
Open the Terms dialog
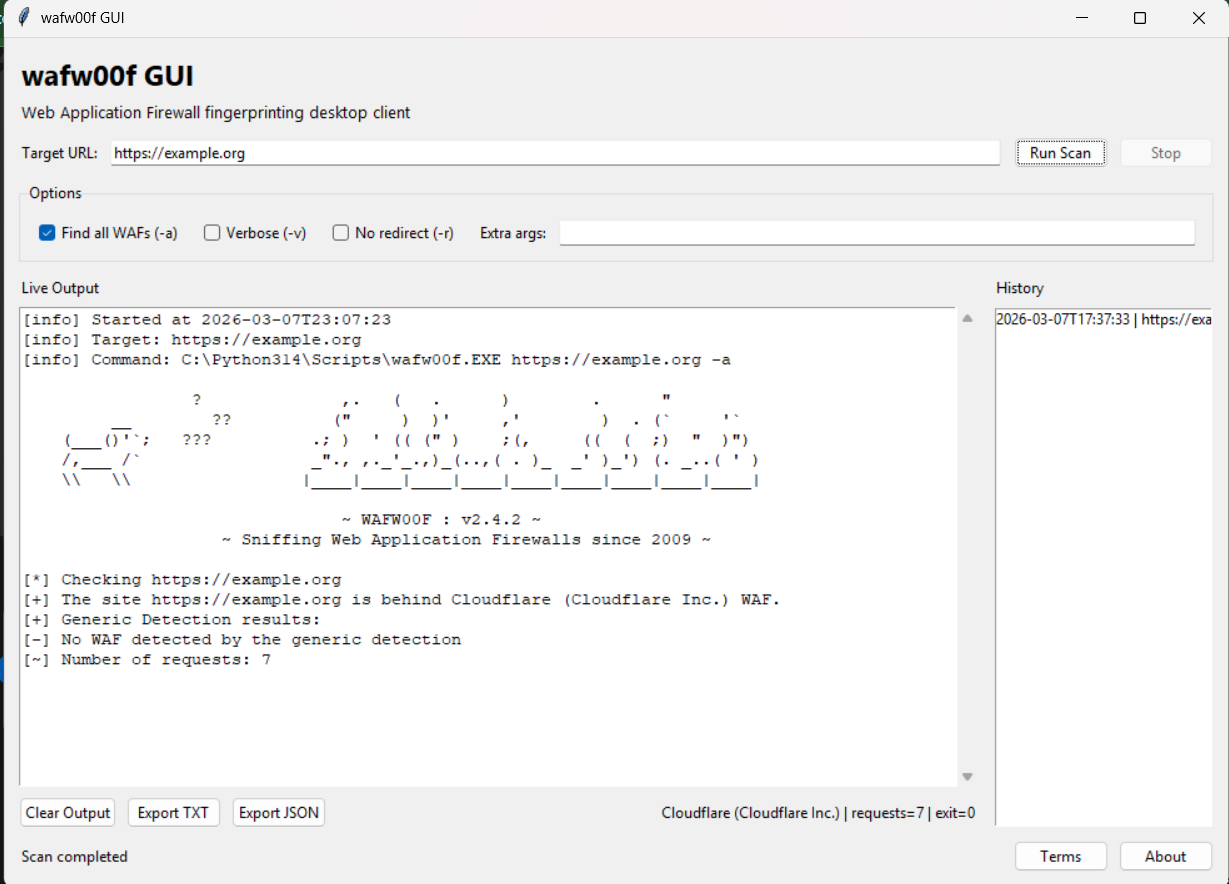click(x=1060, y=856)
